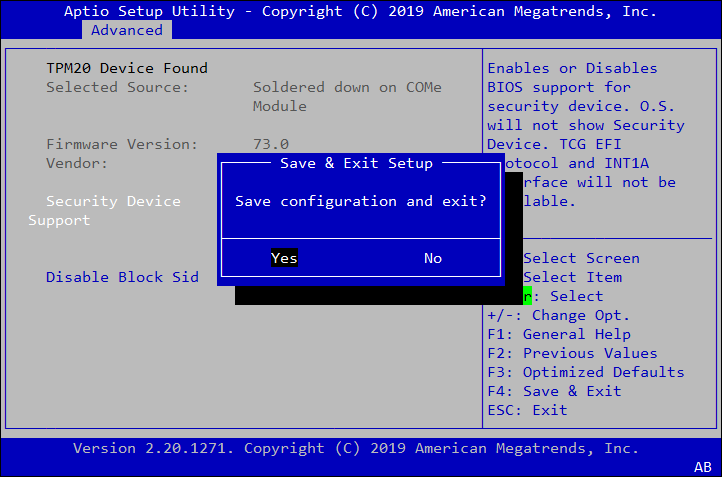This screenshot has height=477, width=722.
Task: Confirm with the Yes button
Action: point(284,258)
